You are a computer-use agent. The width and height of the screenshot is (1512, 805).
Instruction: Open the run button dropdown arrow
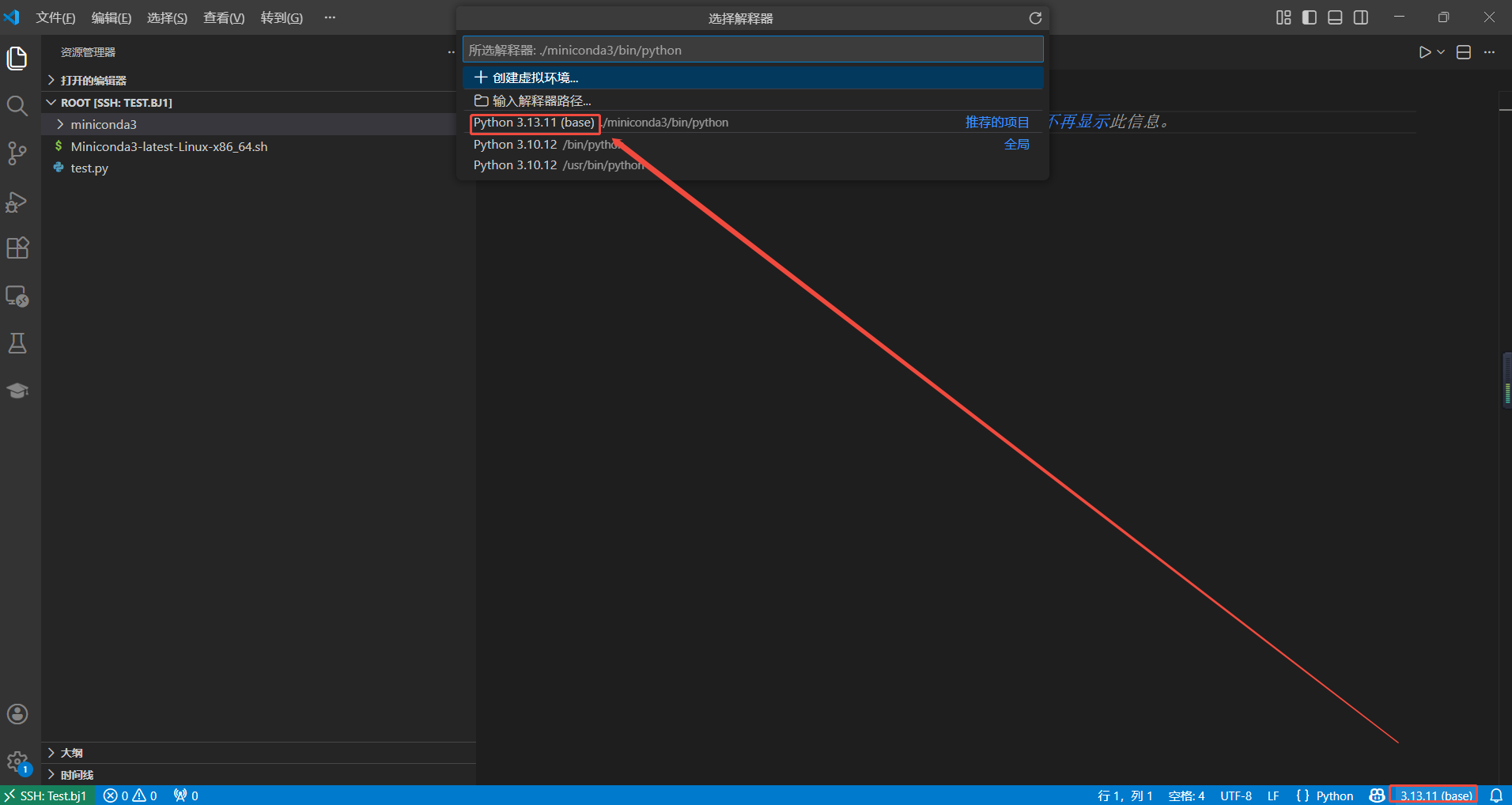[x=1441, y=52]
